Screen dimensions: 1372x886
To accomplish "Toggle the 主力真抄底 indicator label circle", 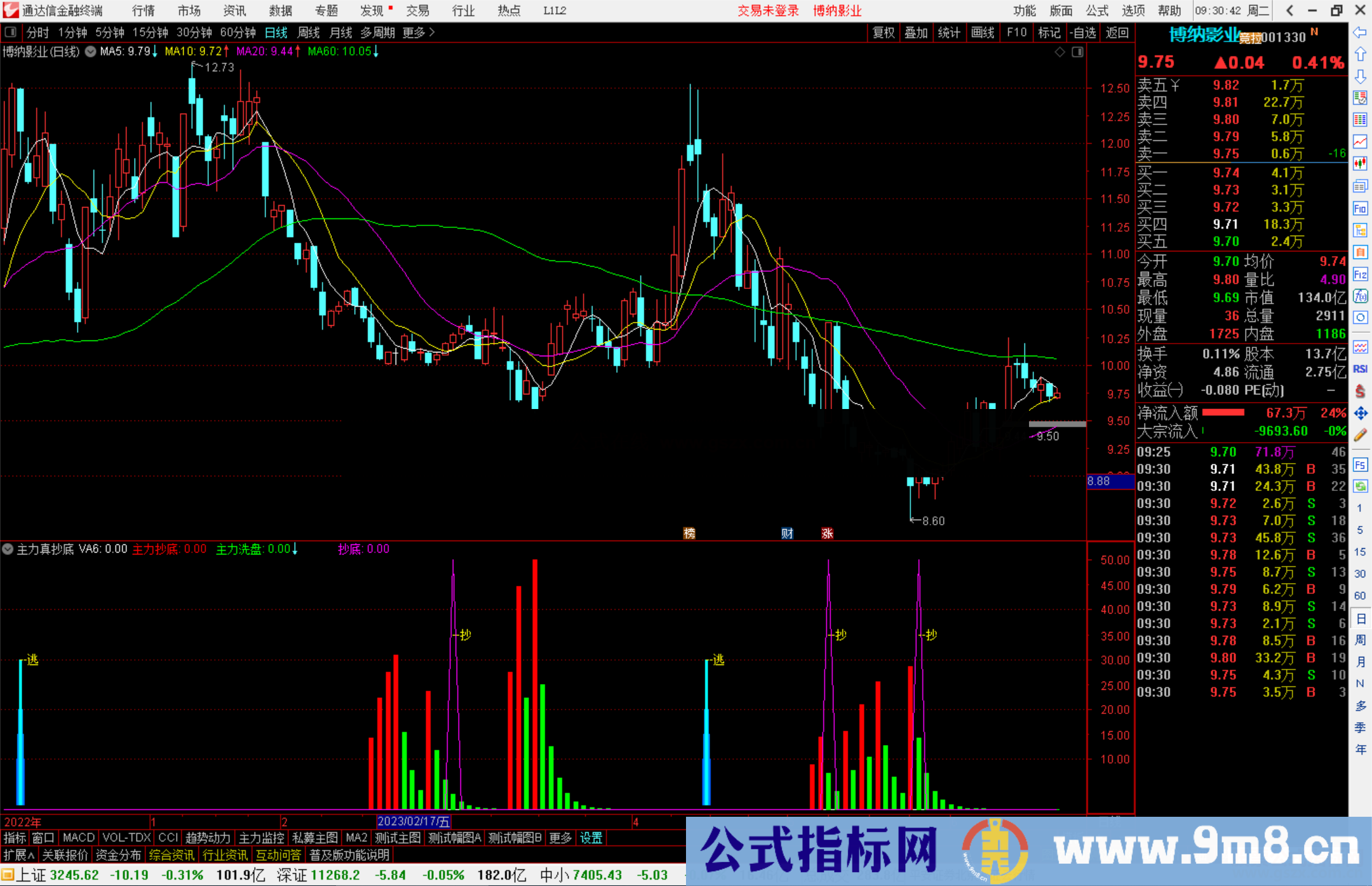I will pos(8,549).
